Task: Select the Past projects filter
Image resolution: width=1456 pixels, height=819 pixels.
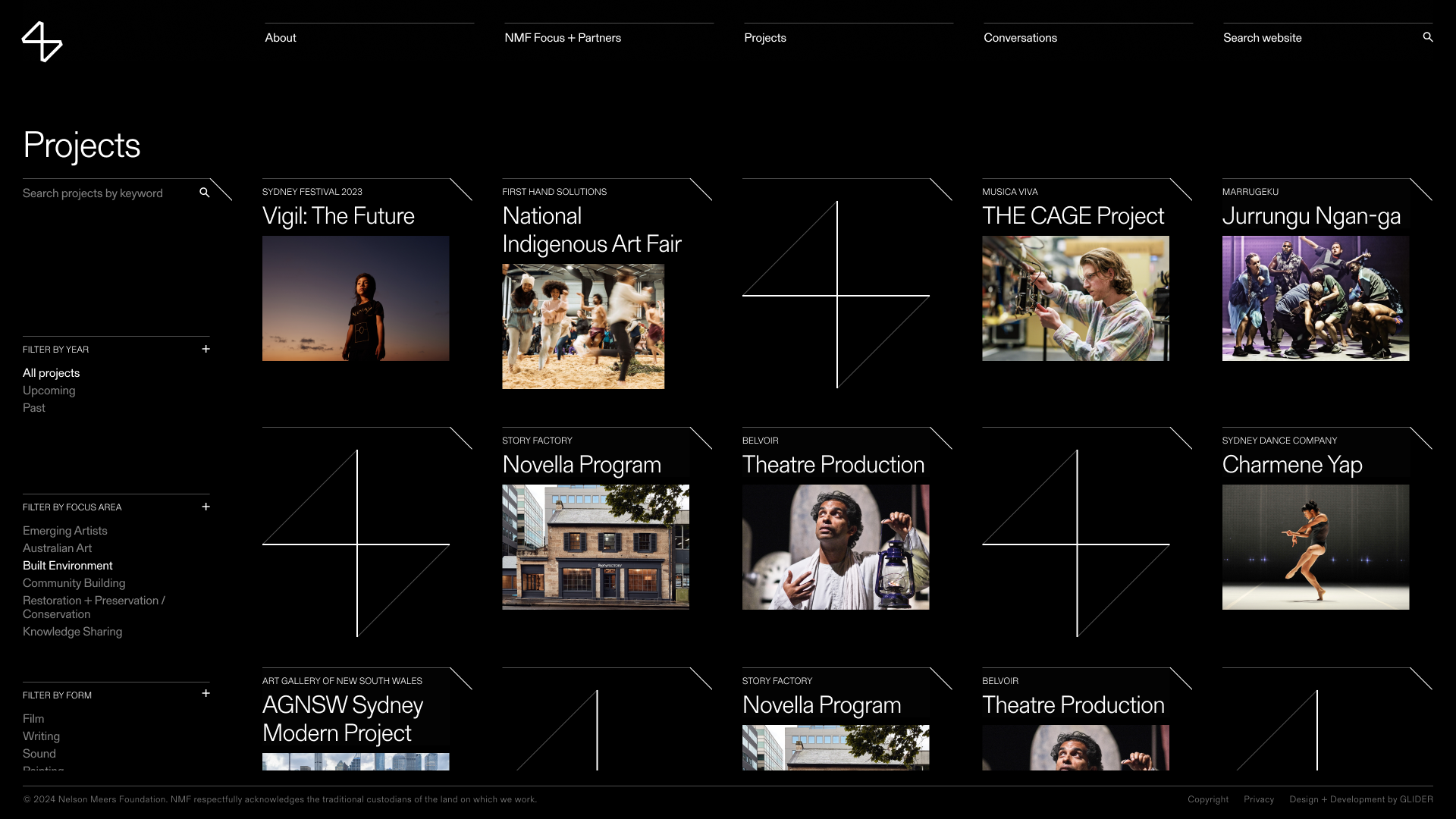Action: tap(34, 408)
